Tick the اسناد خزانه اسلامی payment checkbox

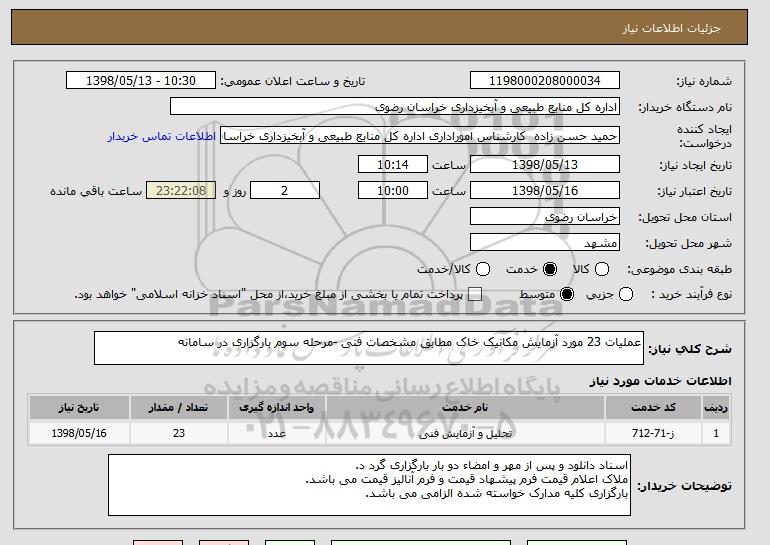474,294
